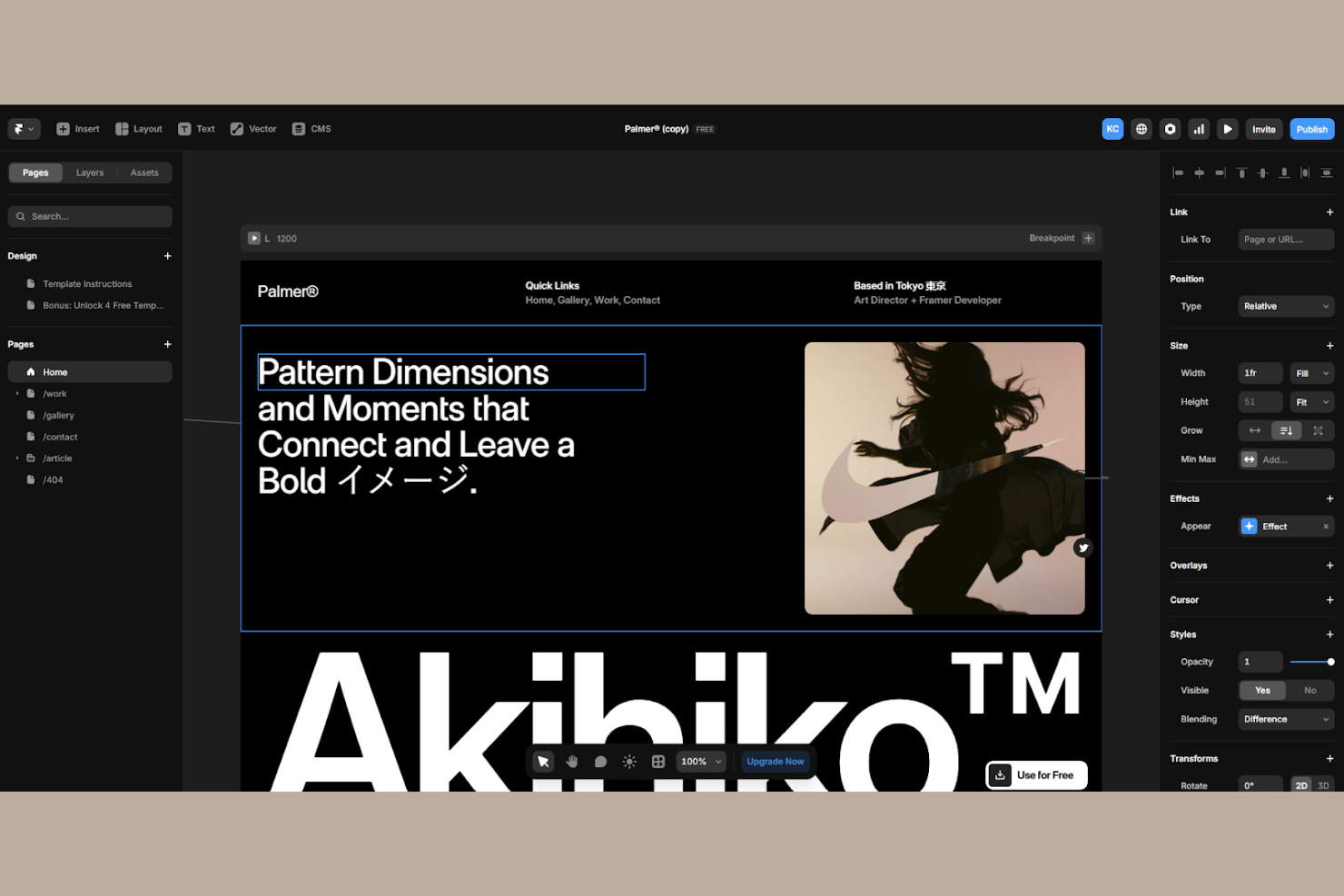
Task: Switch to the Layers tab
Action: coord(90,172)
